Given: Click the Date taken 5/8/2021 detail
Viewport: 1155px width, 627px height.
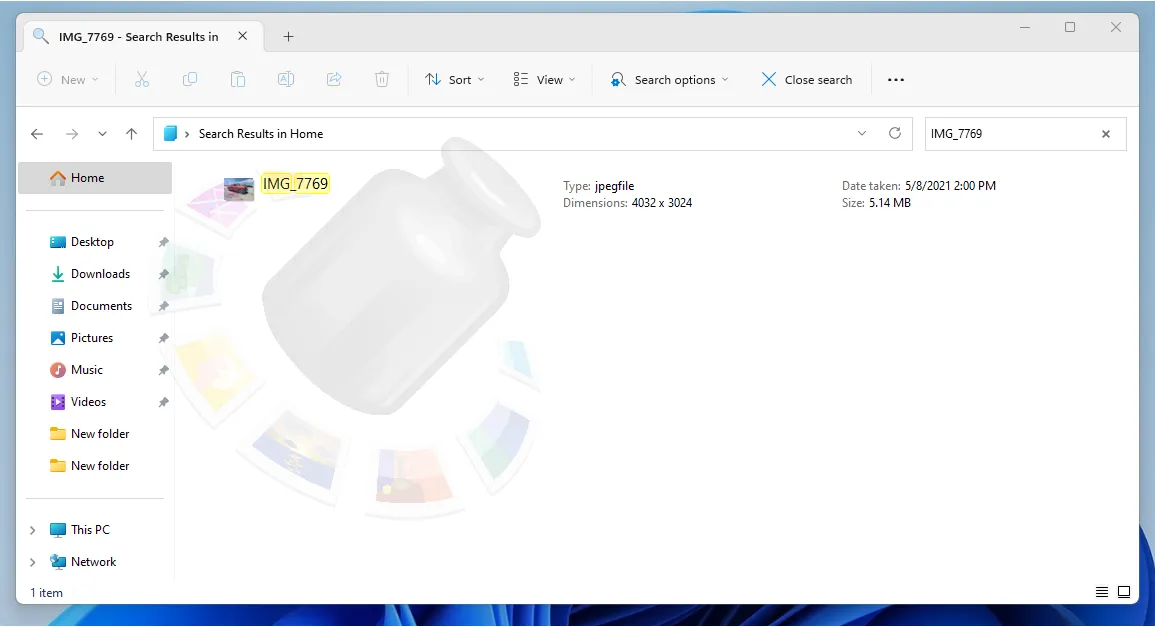Looking at the screenshot, I should [919, 186].
